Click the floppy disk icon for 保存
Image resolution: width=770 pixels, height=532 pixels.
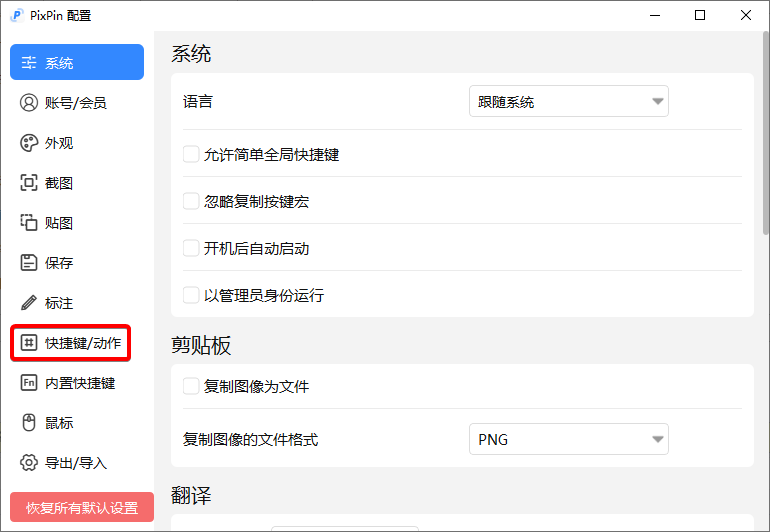click(28, 263)
